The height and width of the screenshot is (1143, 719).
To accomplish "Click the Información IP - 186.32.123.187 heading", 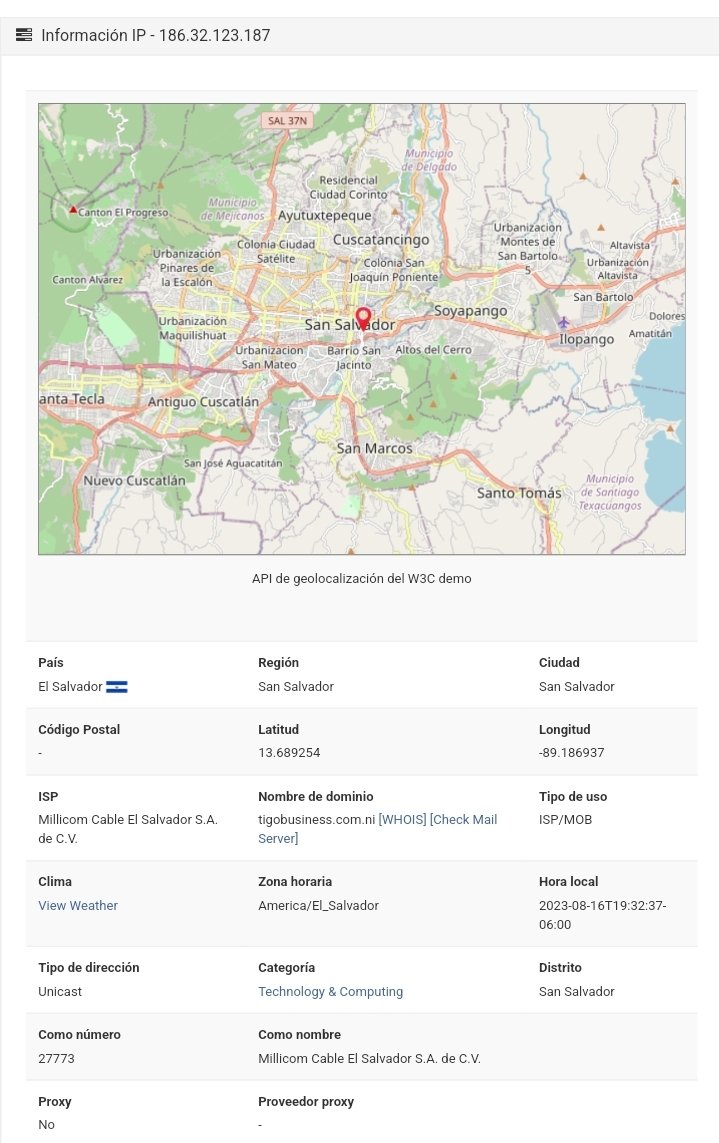I will click(155, 35).
